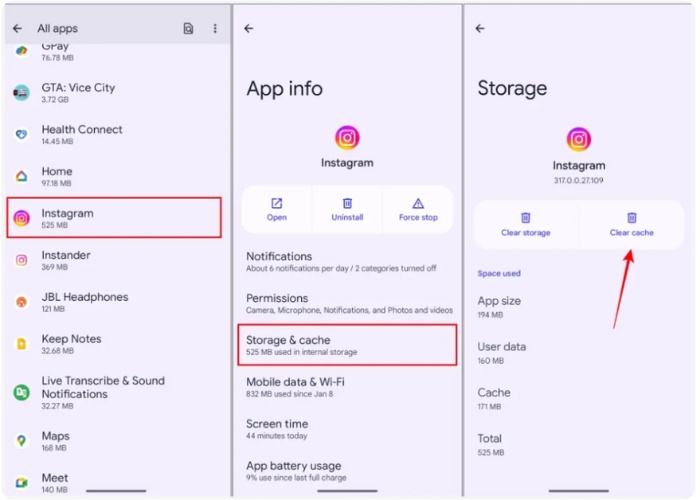Image resolution: width=700 pixels, height=500 pixels.
Task: Tap the Keep Notes app icon
Action: (21, 344)
